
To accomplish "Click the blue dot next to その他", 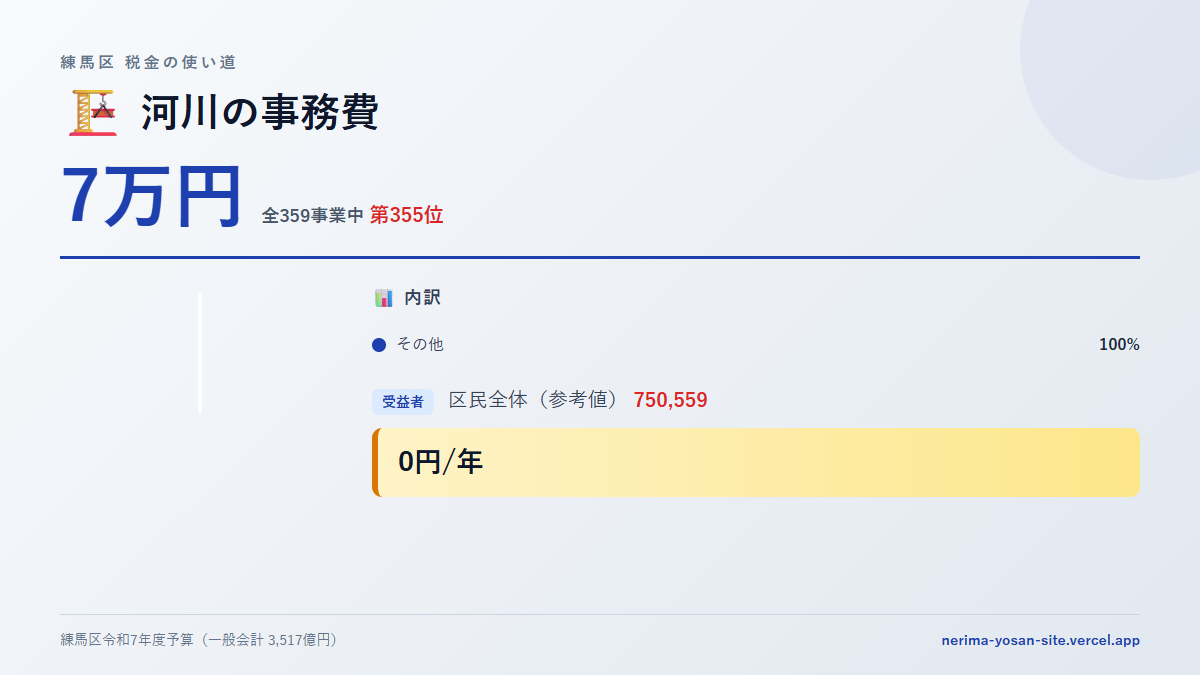I will pyautogui.click(x=379, y=345).
